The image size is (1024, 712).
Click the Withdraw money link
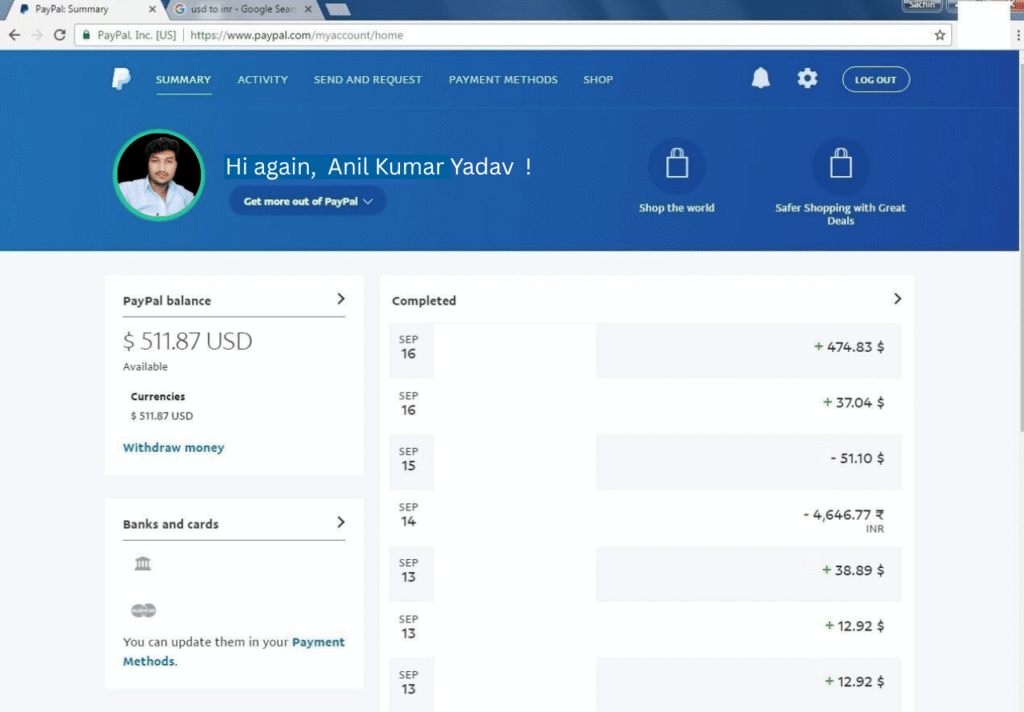[x=174, y=447]
